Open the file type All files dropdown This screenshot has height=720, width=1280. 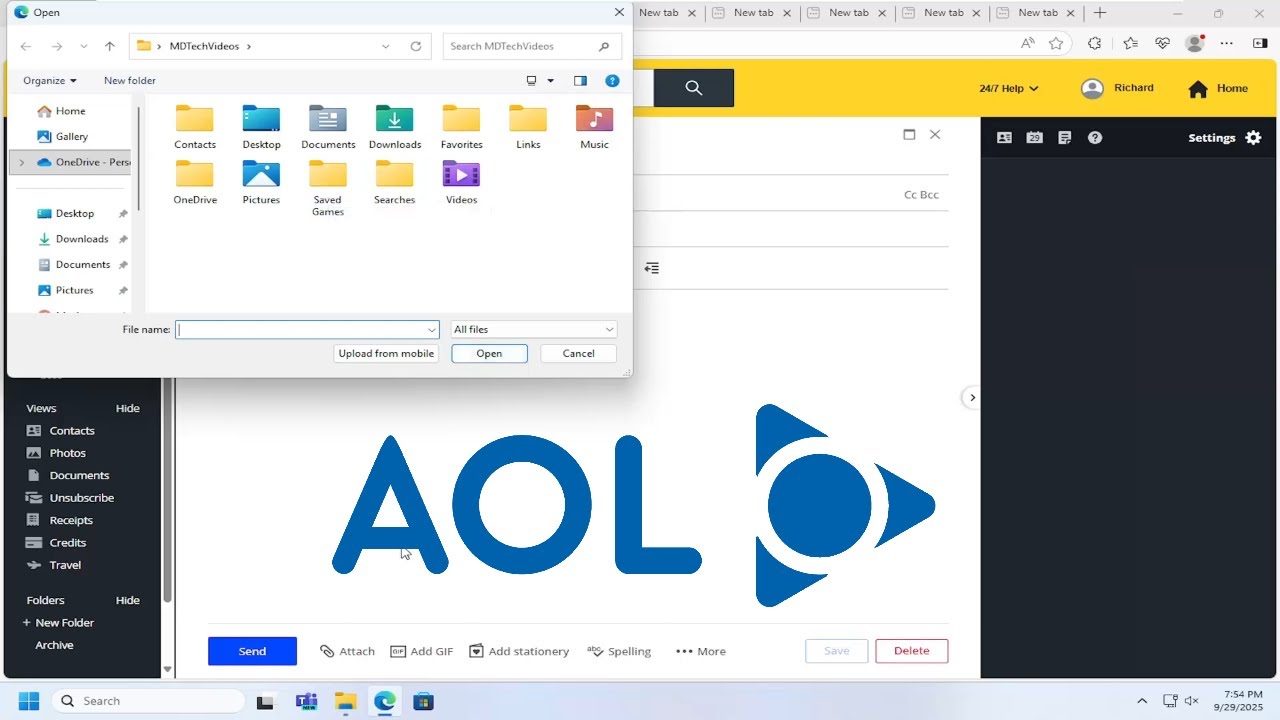point(533,329)
